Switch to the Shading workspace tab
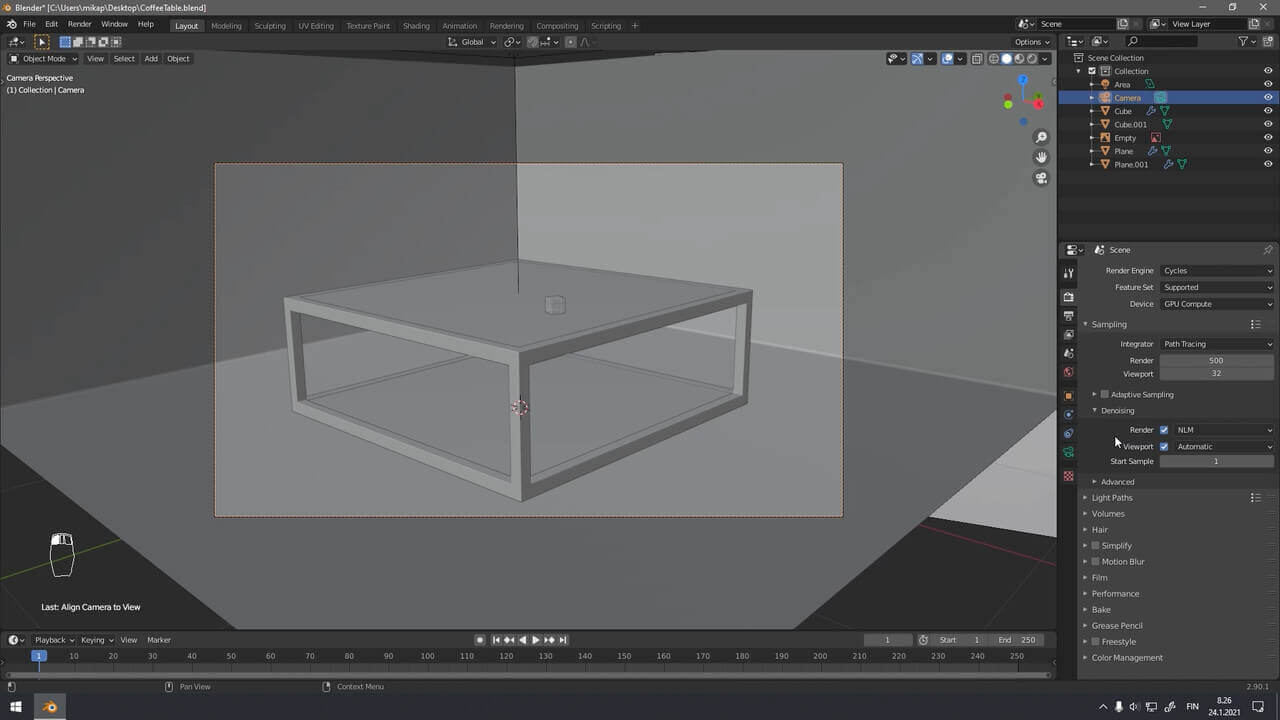 coord(416,25)
